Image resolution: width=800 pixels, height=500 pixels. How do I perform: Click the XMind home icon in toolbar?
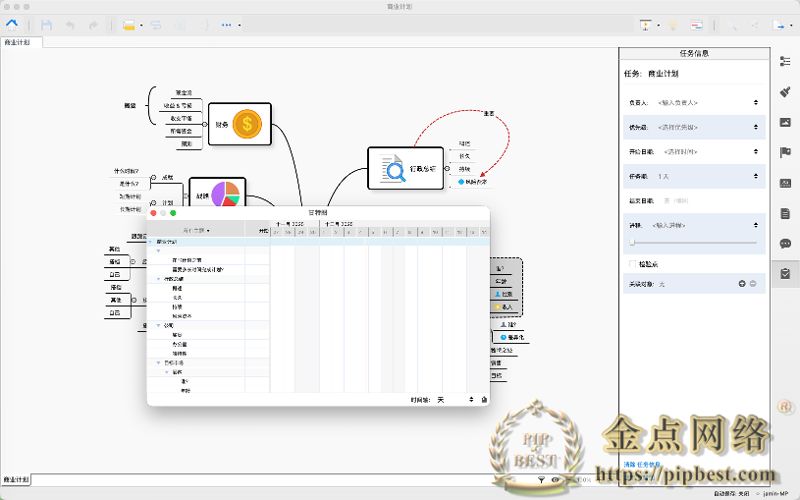point(12,24)
